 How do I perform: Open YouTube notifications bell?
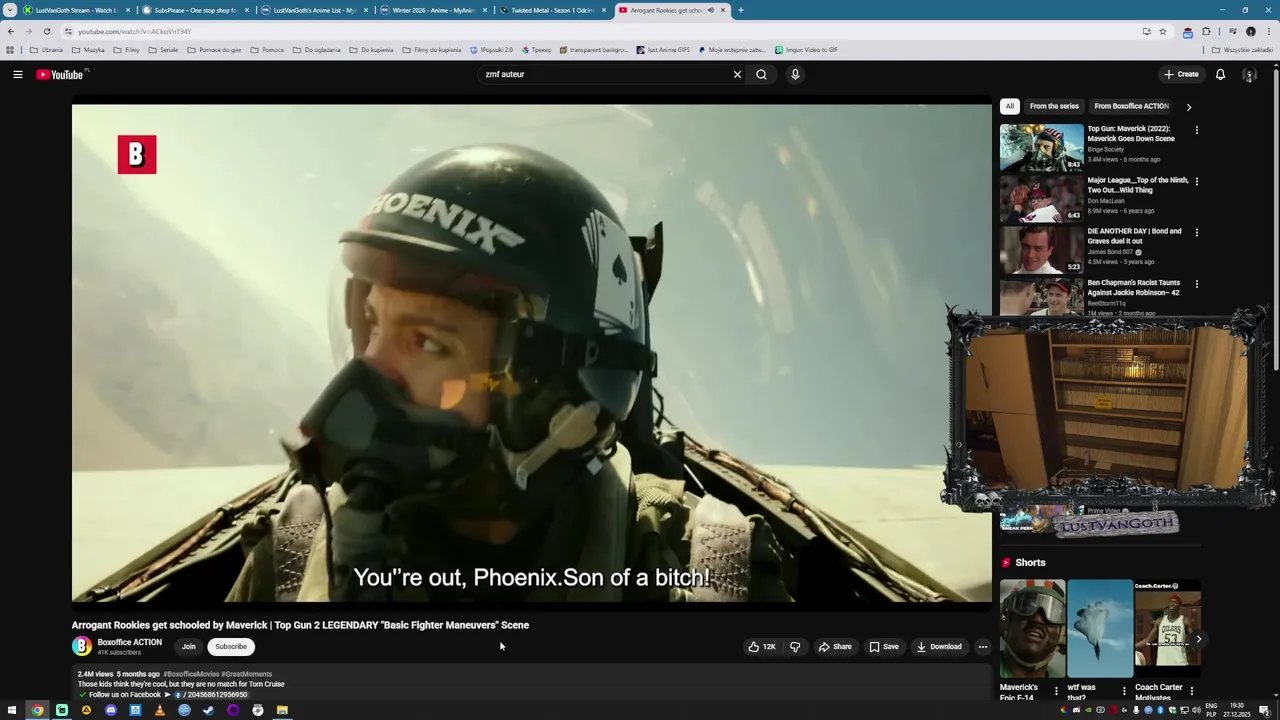pos(1220,74)
